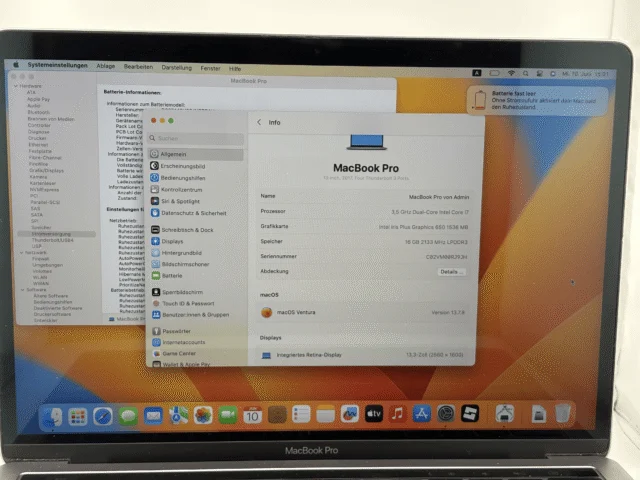
Task: Open the Darstellung menu
Action: [x=176, y=67]
